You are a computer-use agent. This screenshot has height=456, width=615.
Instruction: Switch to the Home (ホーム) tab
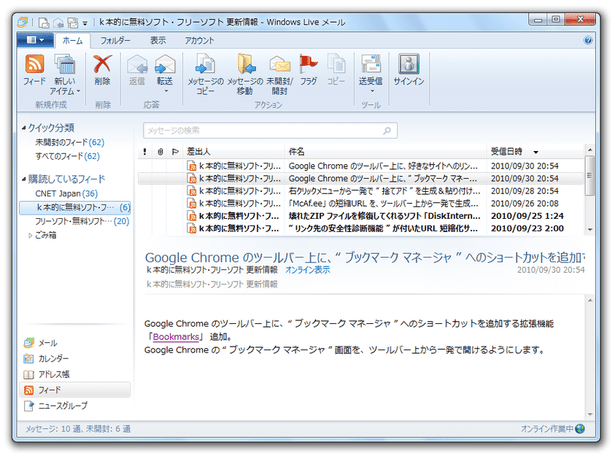(73, 40)
